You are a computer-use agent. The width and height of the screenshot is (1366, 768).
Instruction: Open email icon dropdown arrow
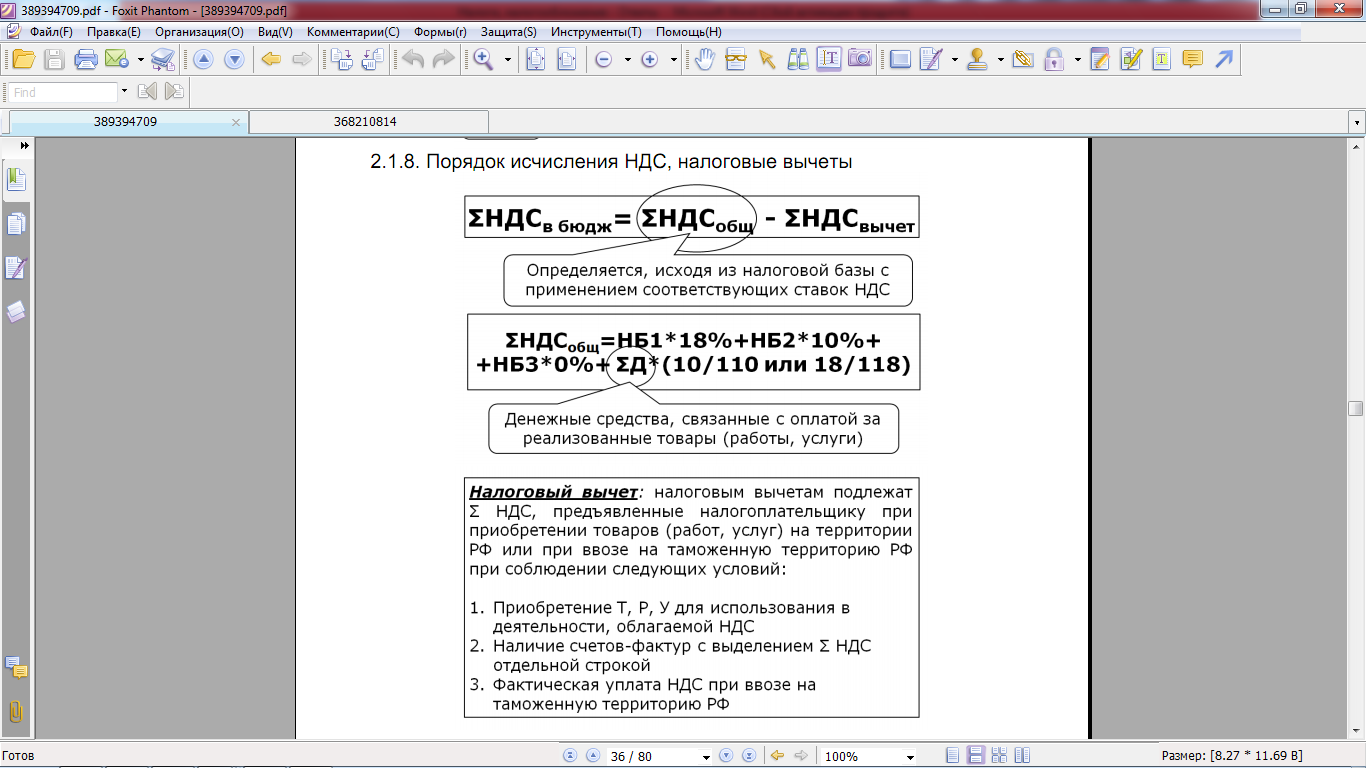click(141, 59)
